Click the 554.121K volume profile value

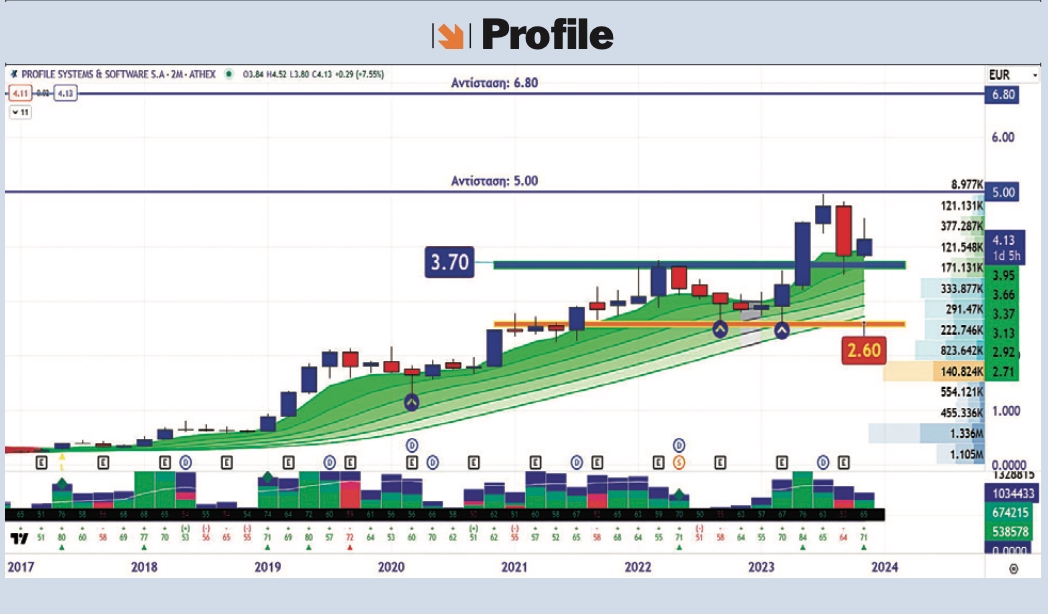962,392
